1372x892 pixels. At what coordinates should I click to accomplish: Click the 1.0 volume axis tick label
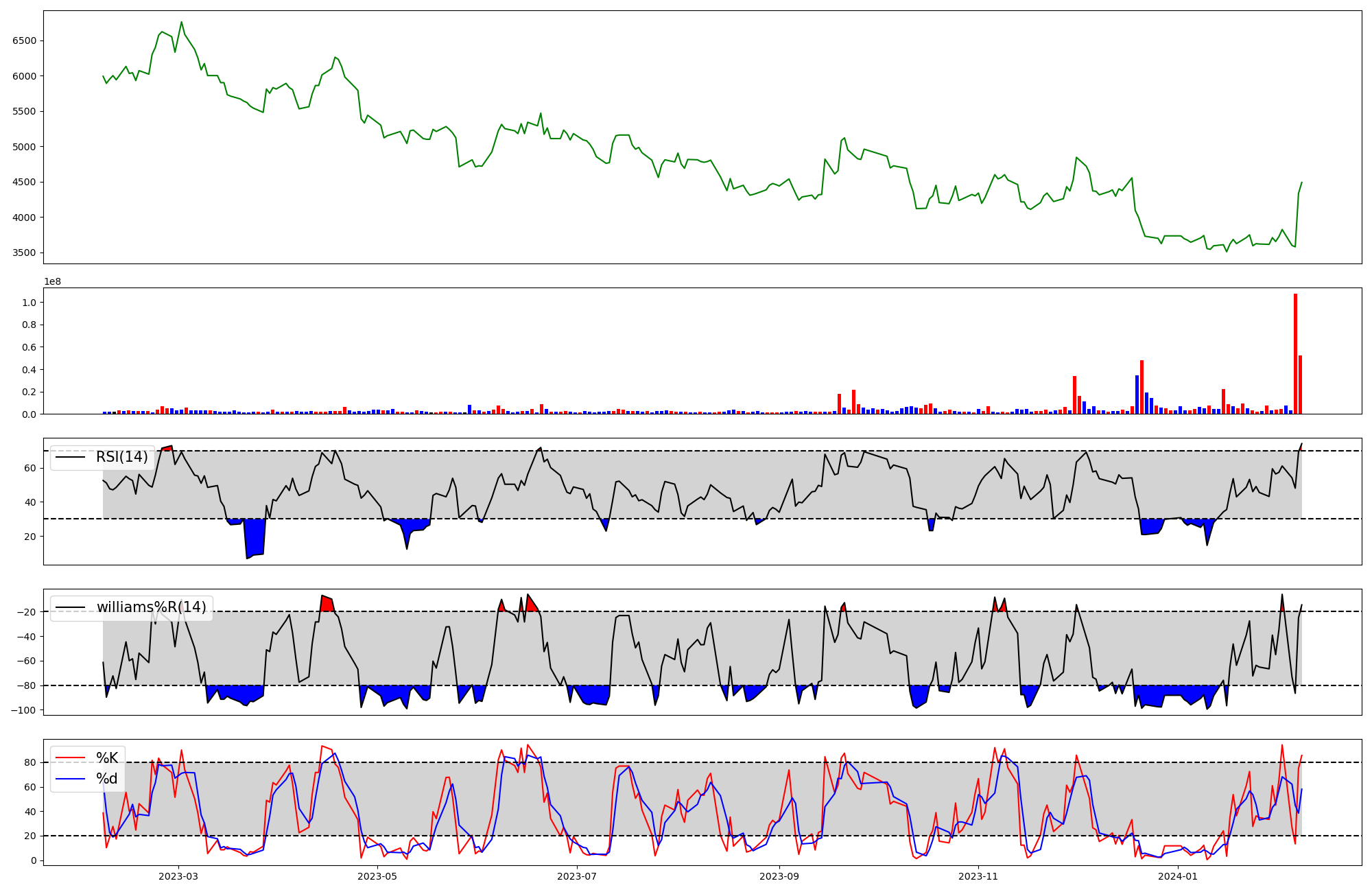[x=29, y=303]
